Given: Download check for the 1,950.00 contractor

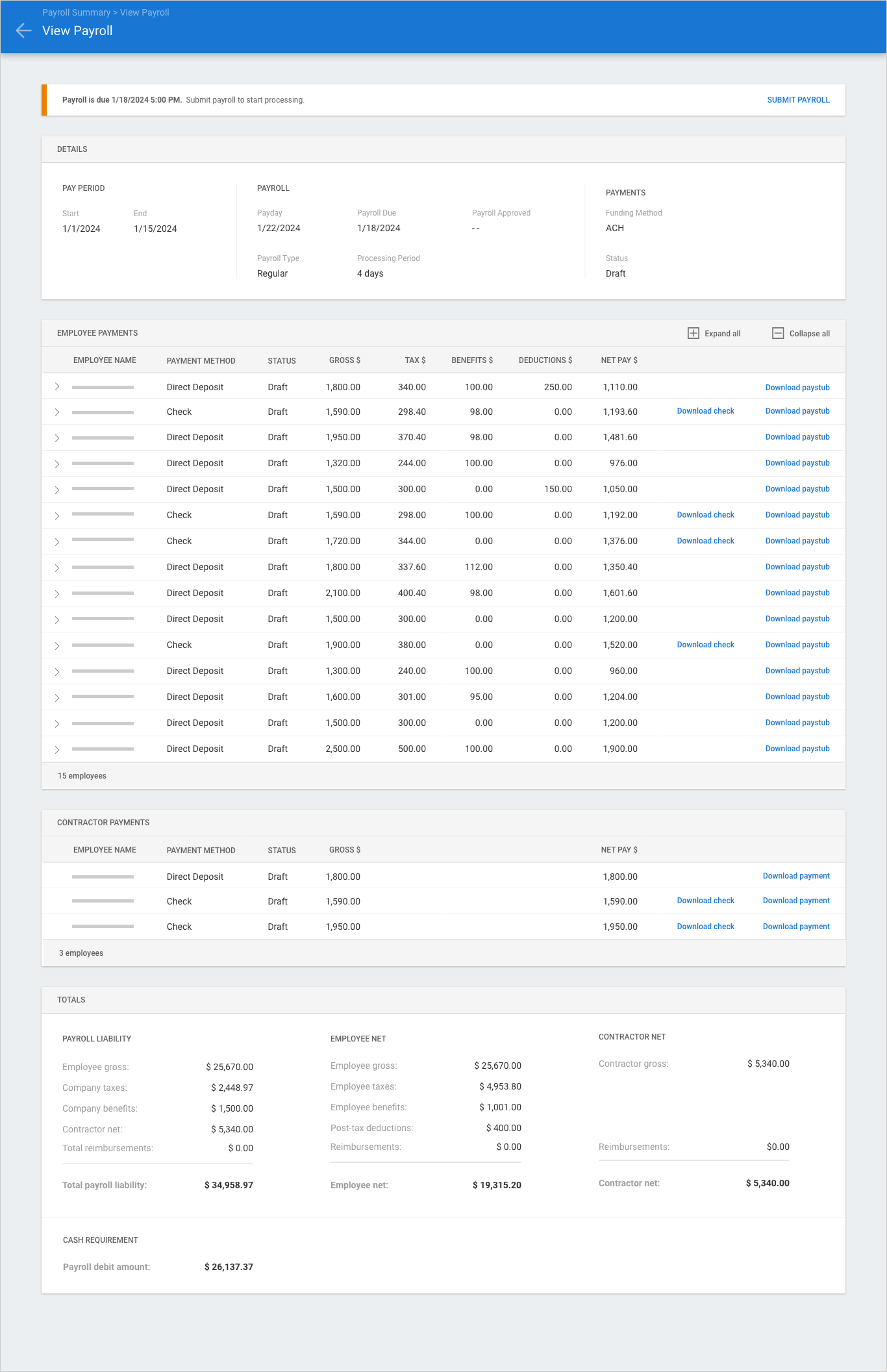Looking at the screenshot, I should point(705,927).
